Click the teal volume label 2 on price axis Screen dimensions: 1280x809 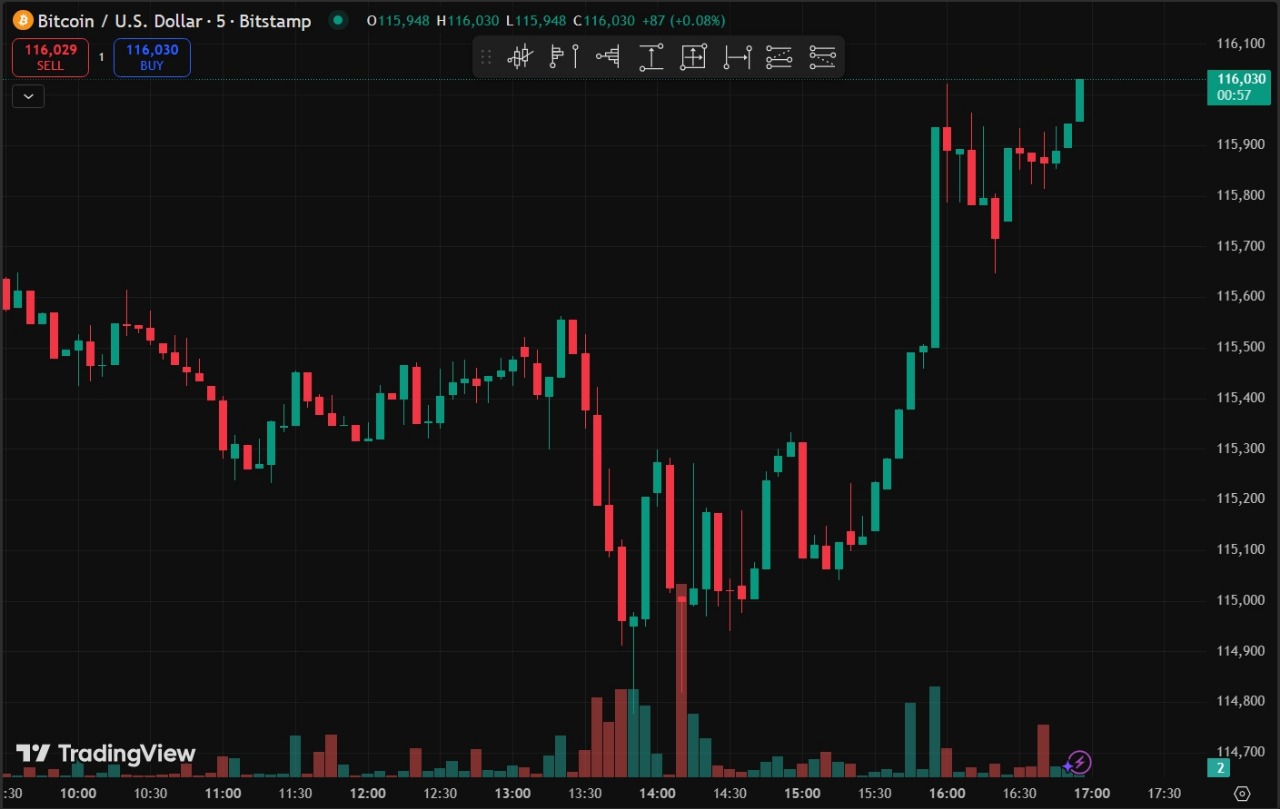(1218, 768)
